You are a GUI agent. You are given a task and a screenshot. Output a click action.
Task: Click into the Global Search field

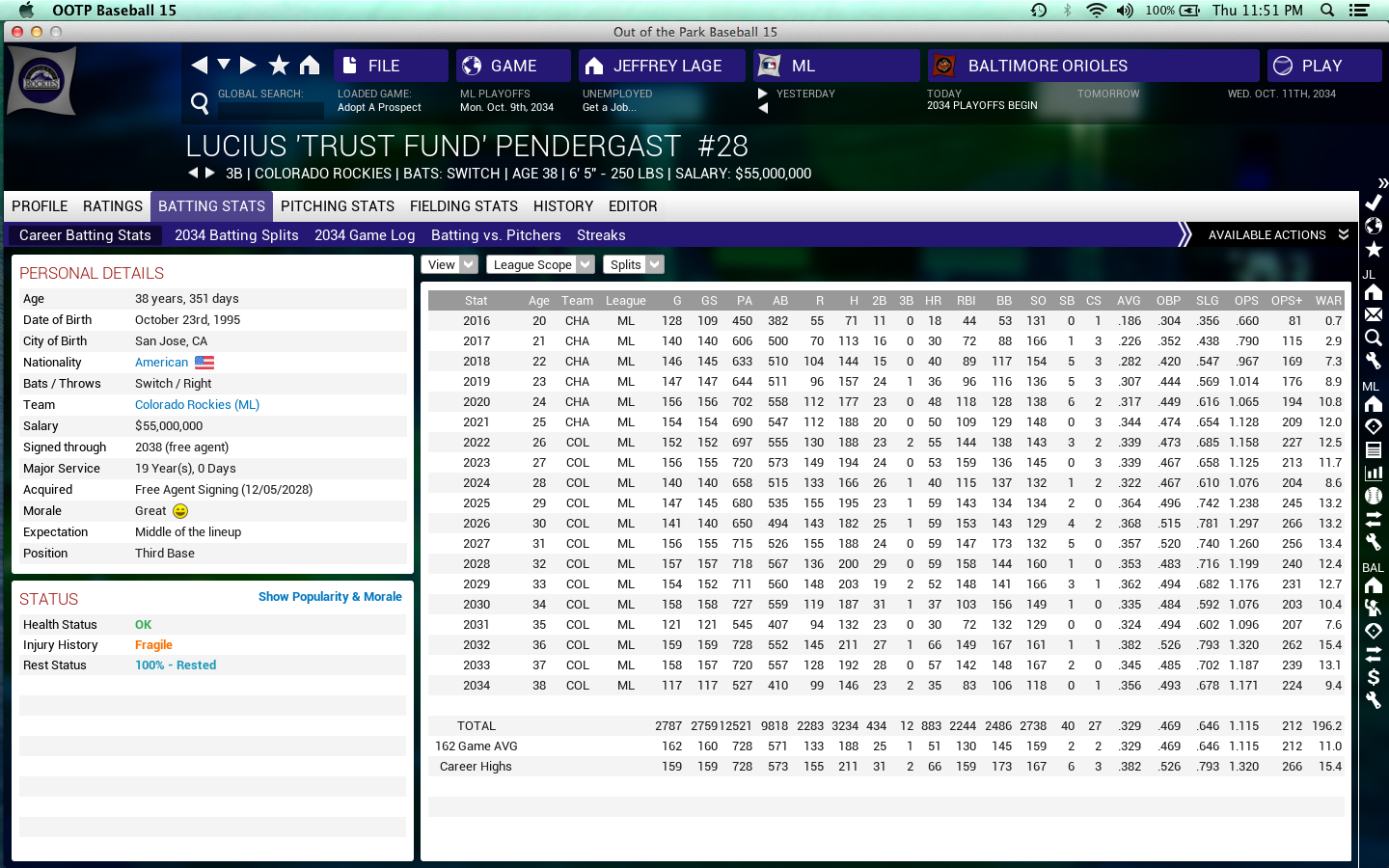pyautogui.click(x=270, y=109)
